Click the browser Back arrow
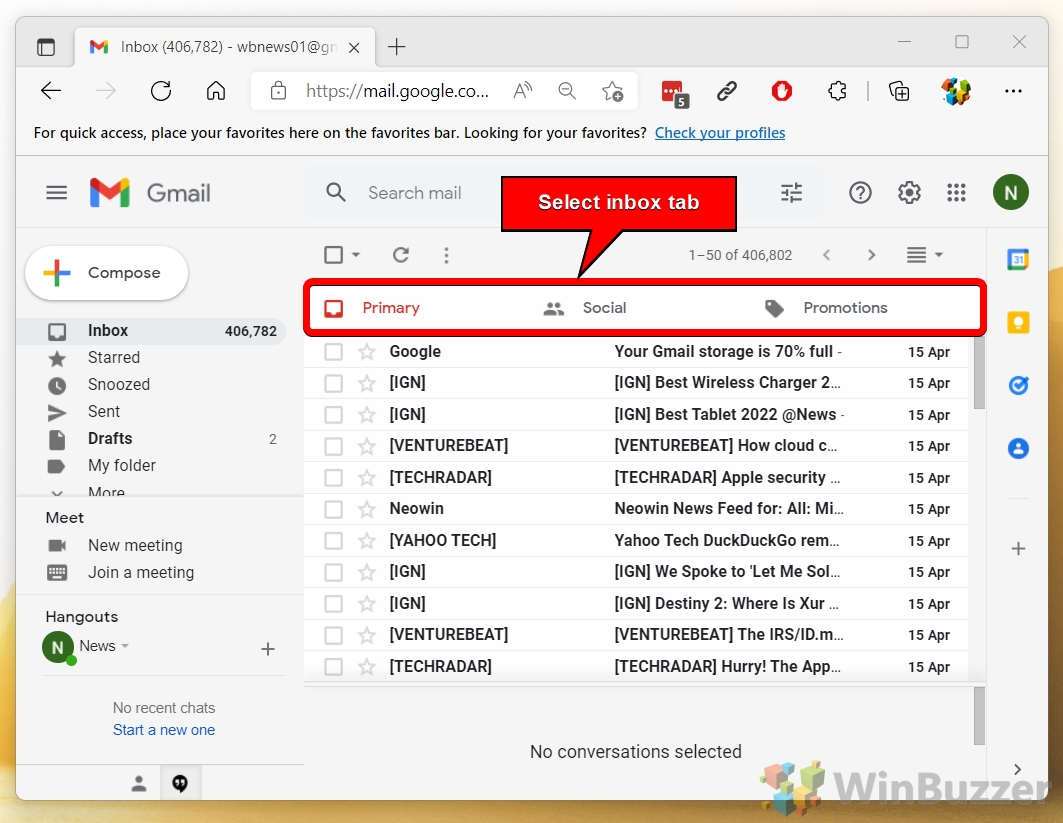 (x=51, y=91)
